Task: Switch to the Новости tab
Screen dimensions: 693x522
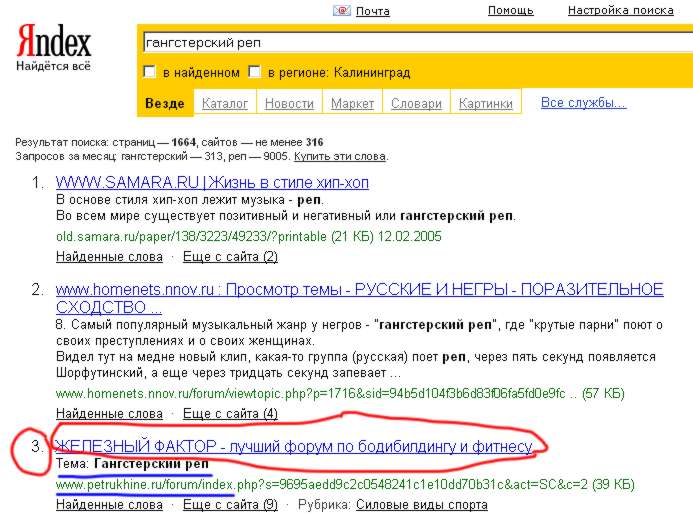Action: tap(289, 104)
